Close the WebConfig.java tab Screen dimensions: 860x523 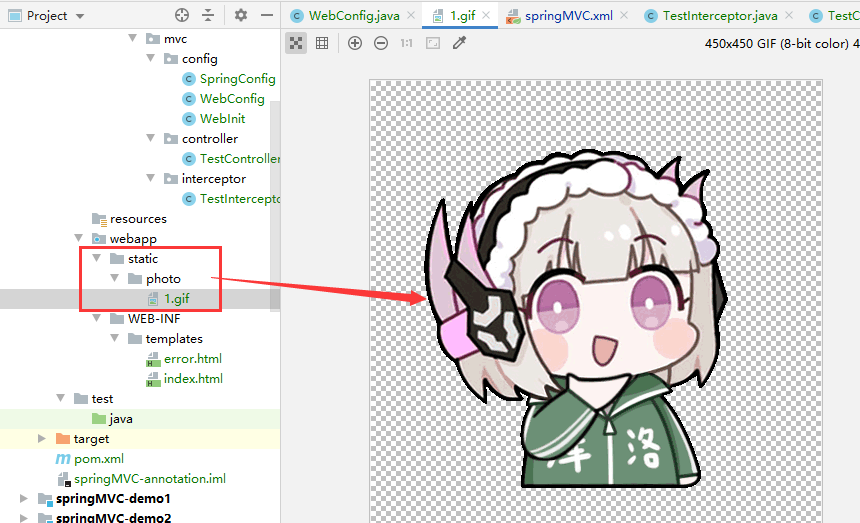point(411,15)
